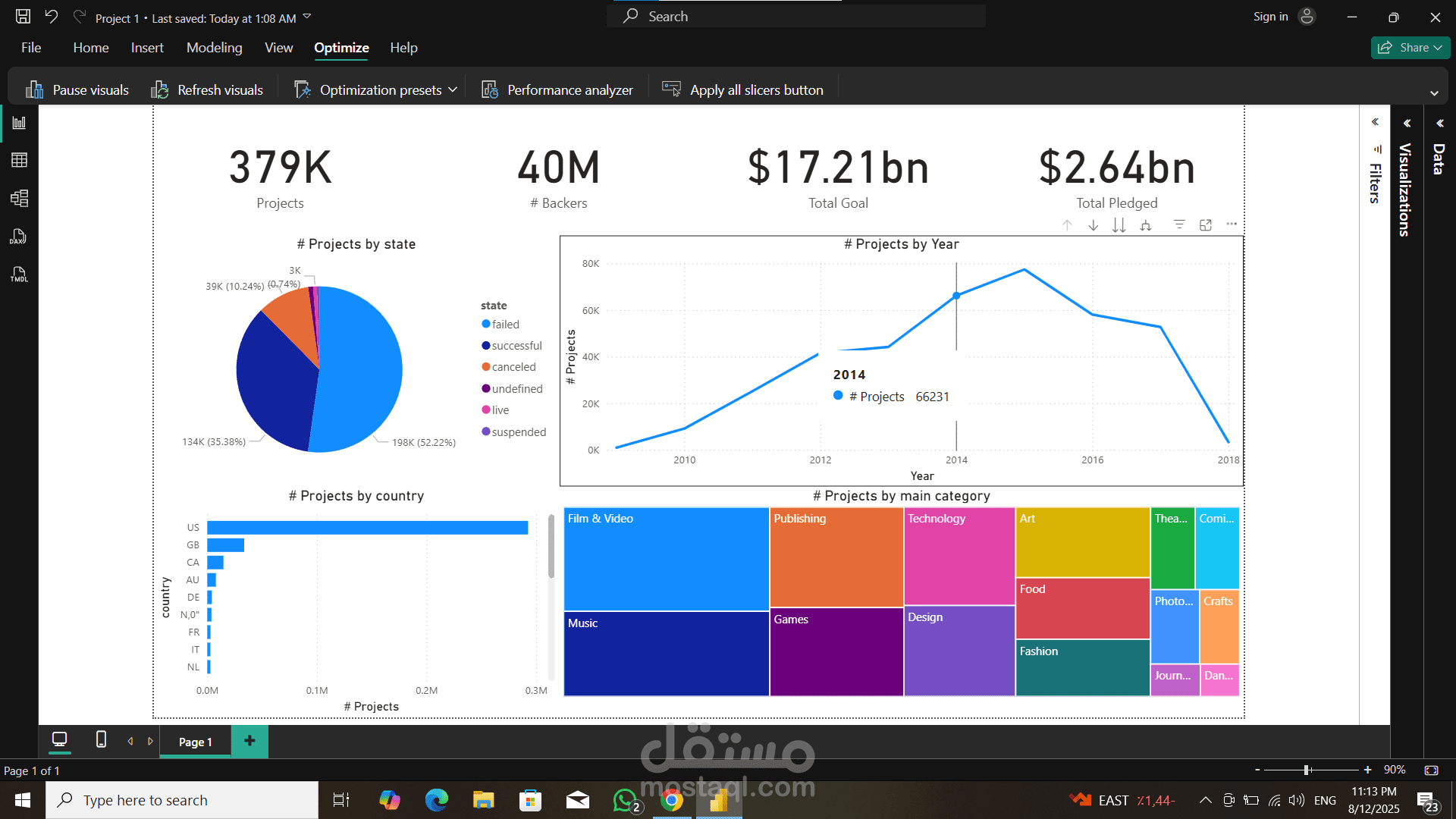Viewport: 1456px width, 819px height.
Task: Click the Share button
Action: pyautogui.click(x=1410, y=48)
